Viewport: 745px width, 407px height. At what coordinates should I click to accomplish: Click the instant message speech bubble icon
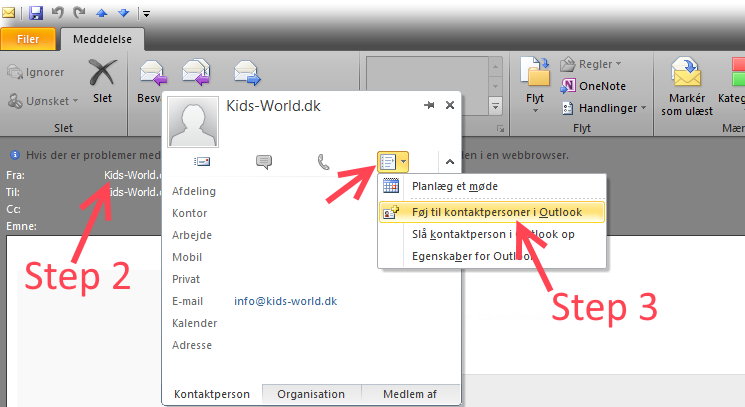tap(264, 162)
